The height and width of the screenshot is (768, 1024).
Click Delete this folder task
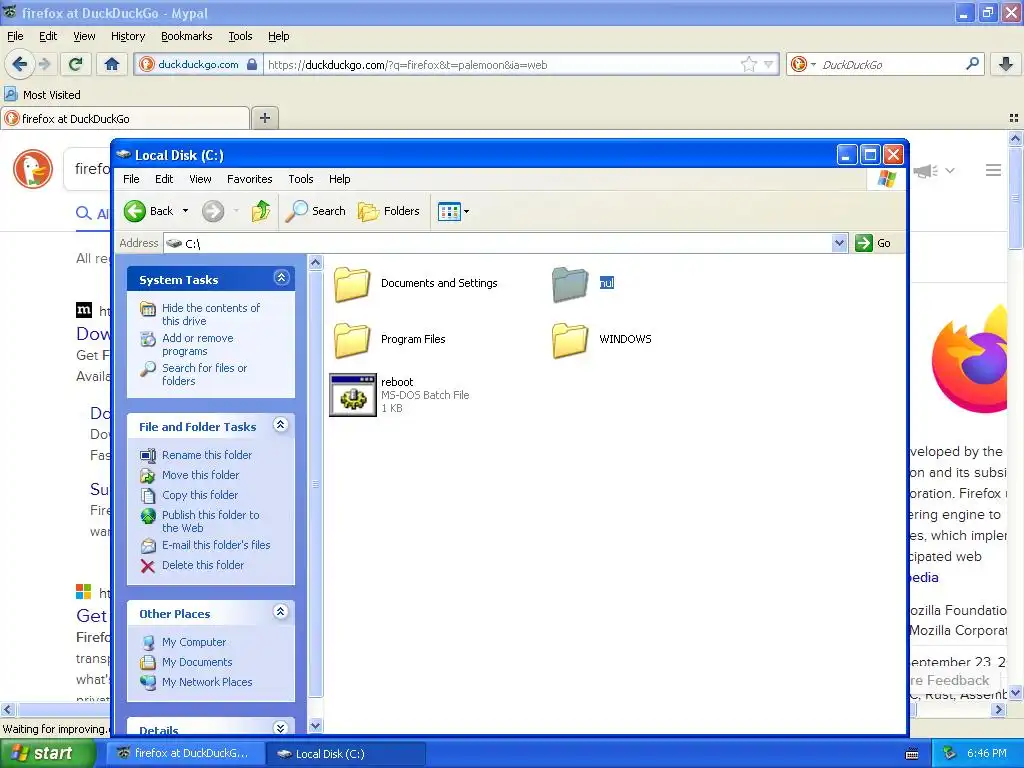(202, 565)
